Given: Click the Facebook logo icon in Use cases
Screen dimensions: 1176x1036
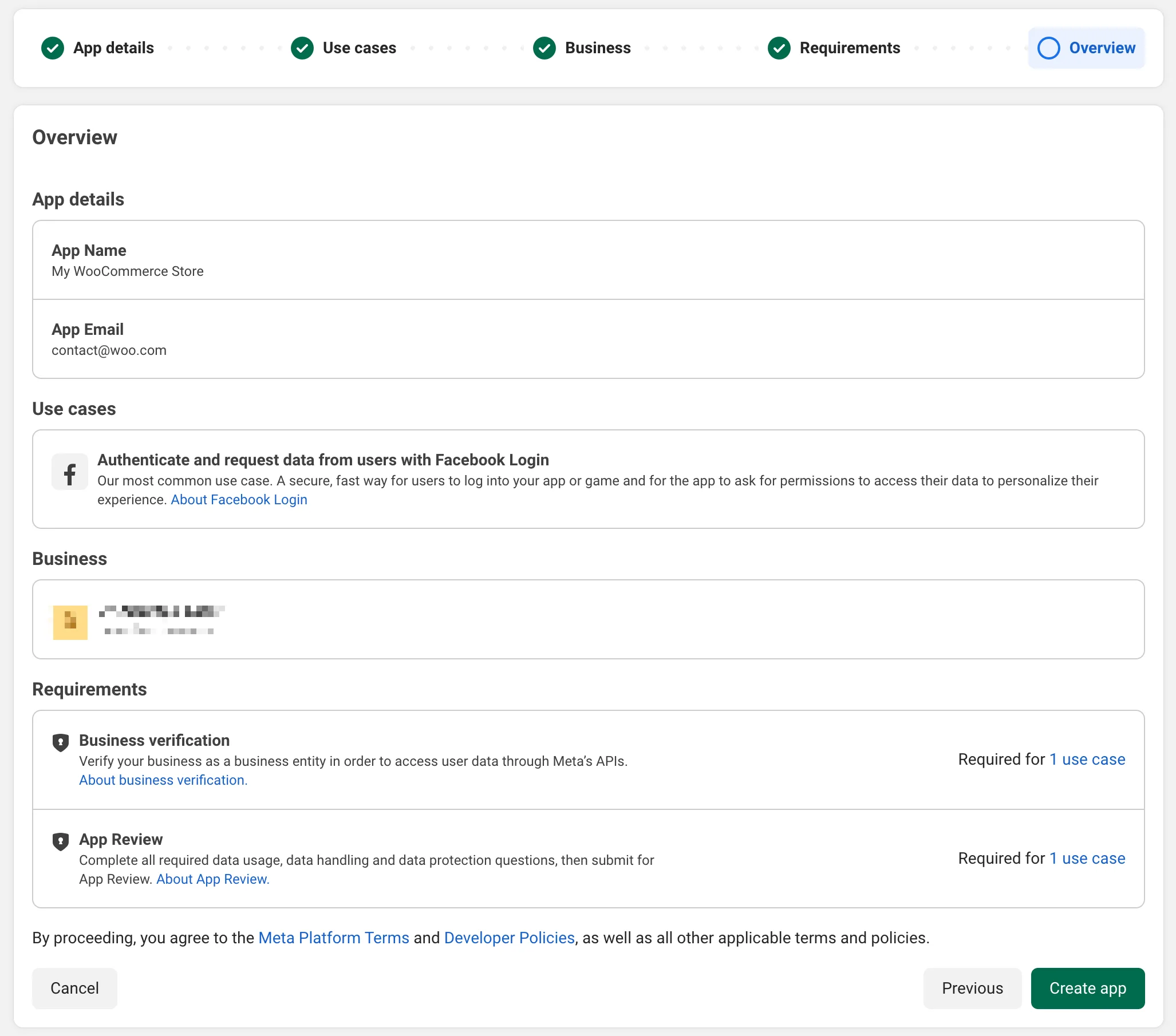Looking at the screenshot, I should 70,472.
